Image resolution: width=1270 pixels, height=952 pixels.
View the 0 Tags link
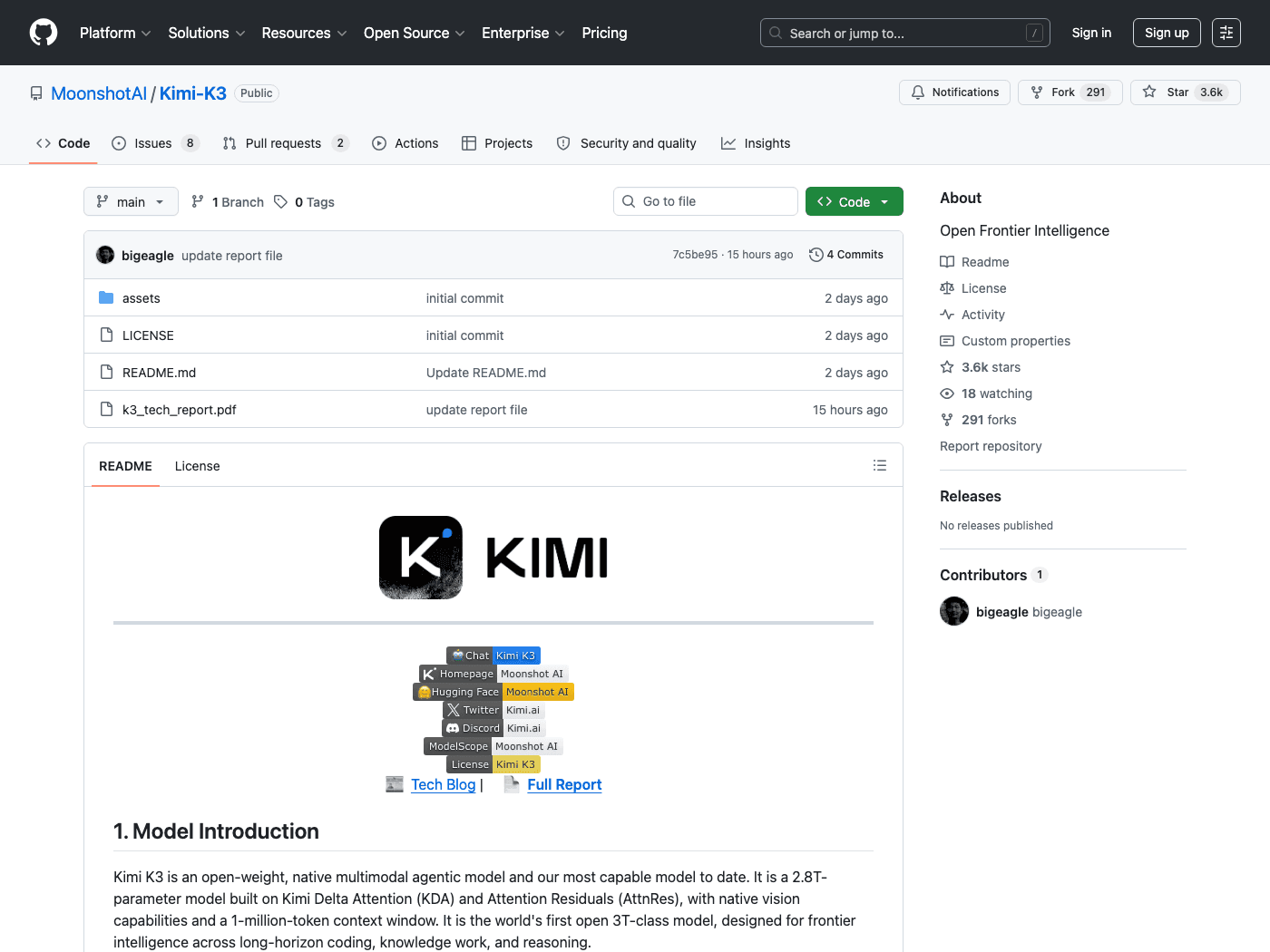pyautogui.click(x=305, y=202)
